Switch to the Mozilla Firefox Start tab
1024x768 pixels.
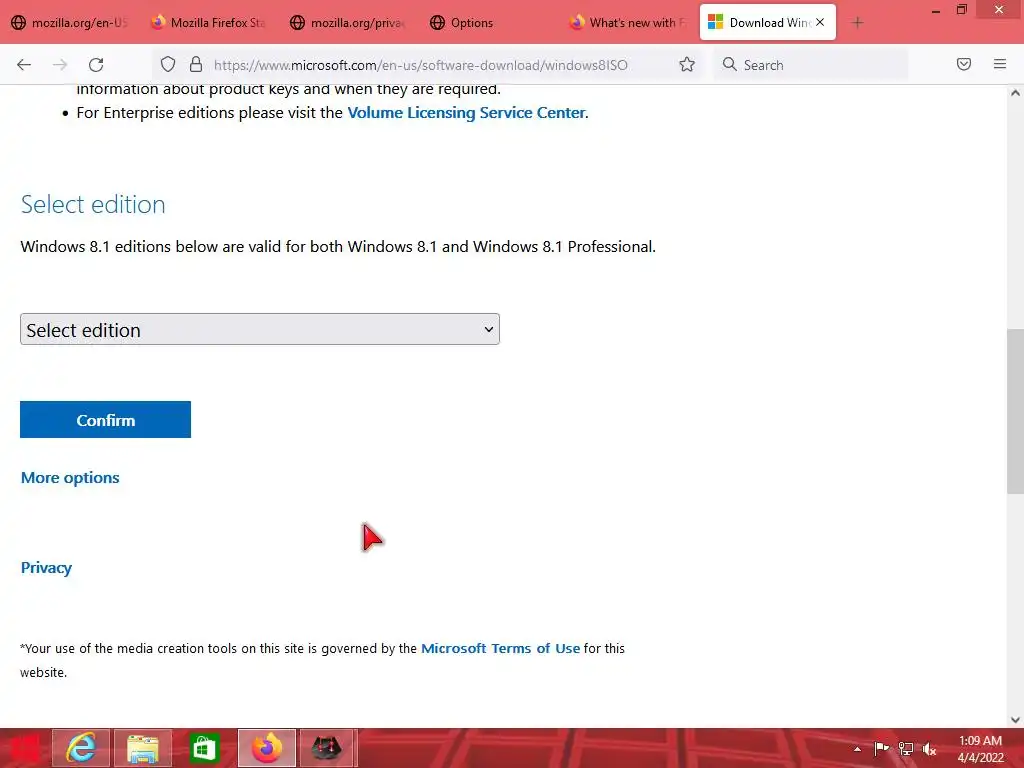pyautogui.click(x=208, y=23)
